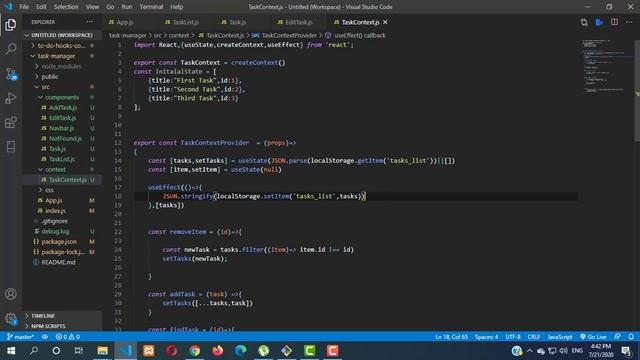Click the Split Editor icon
640x360 pixels.
point(614,22)
